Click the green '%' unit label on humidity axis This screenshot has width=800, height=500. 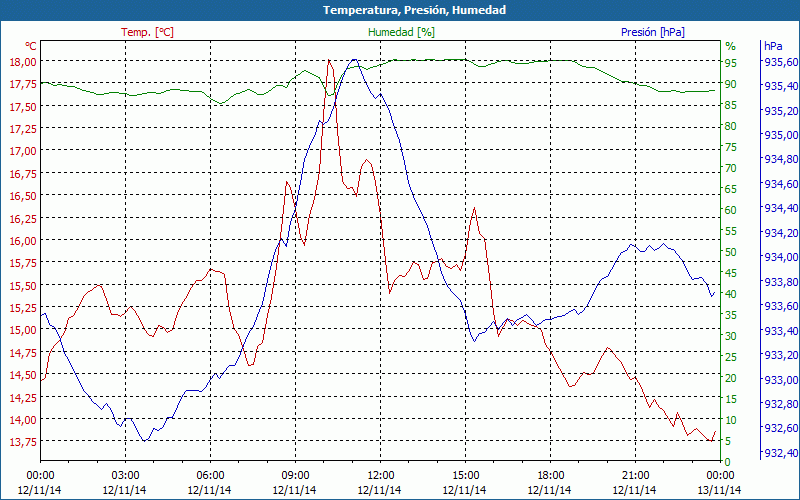pyautogui.click(x=731, y=46)
